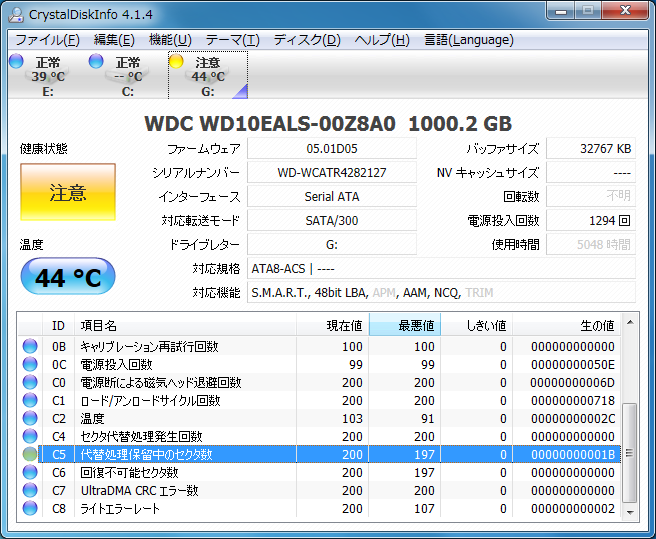
Task: Click the green status orb in row C5
Action: pyautogui.click(x=30, y=454)
